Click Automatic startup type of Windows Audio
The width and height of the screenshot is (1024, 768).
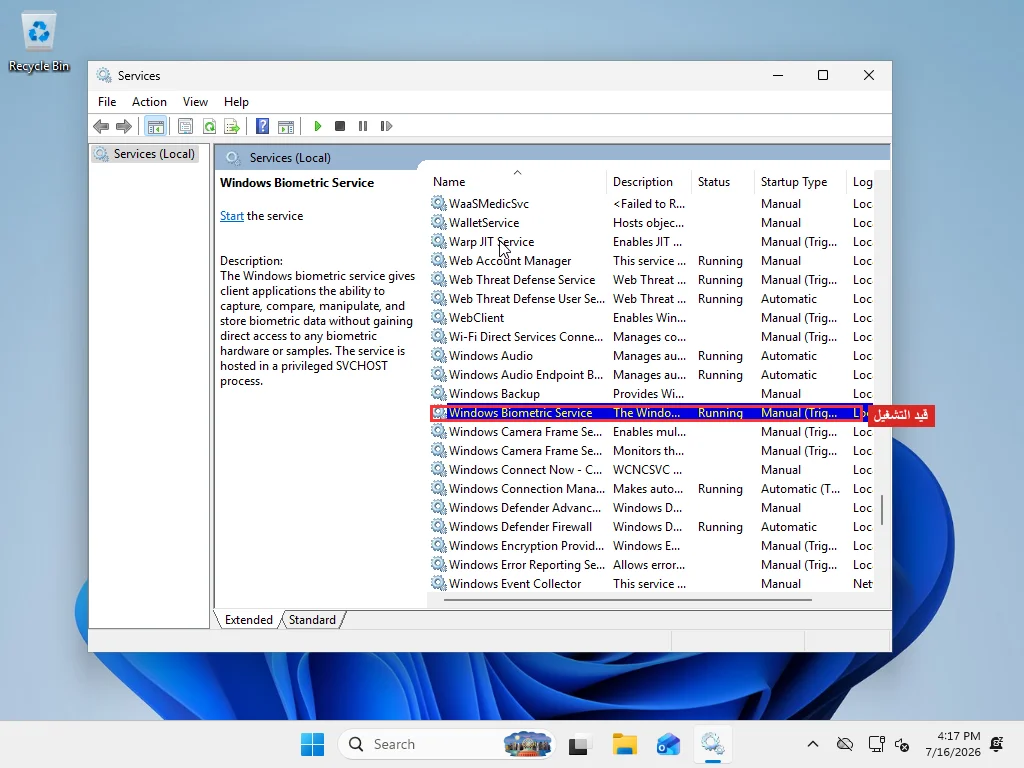click(788, 356)
